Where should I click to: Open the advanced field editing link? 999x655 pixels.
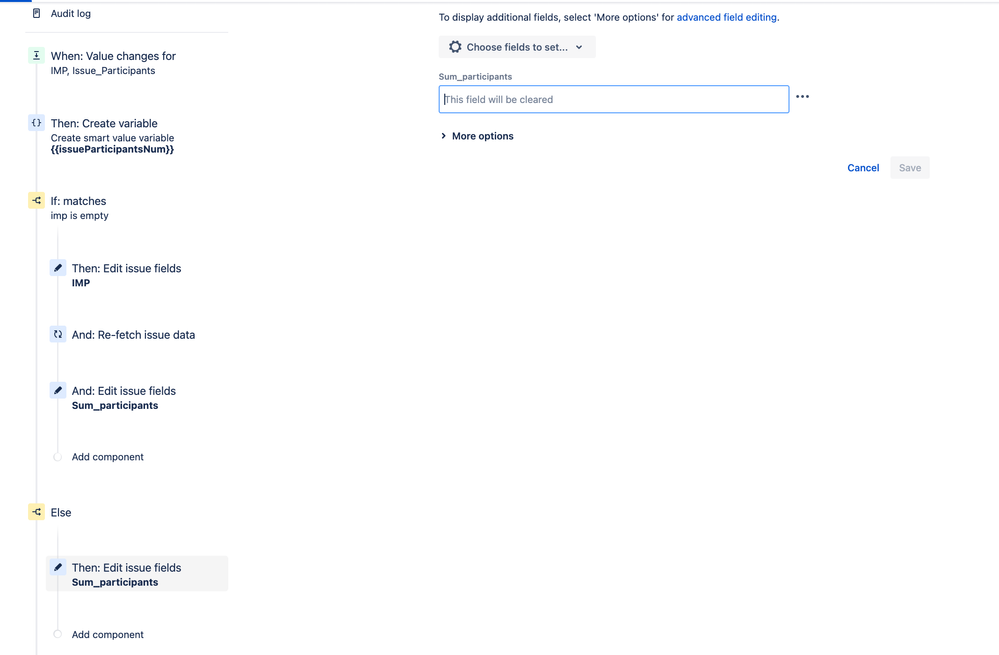click(727, 18)
